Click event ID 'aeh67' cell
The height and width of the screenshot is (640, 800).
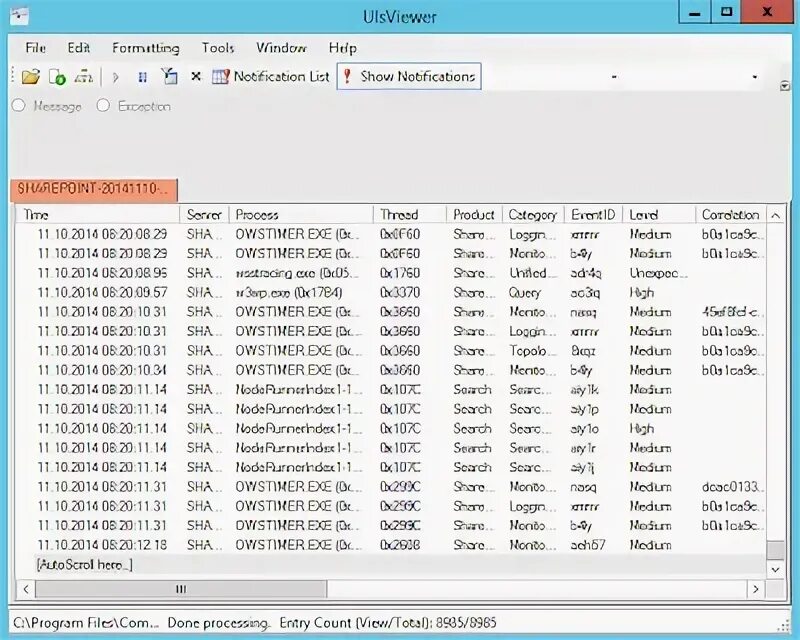(588, 545)
